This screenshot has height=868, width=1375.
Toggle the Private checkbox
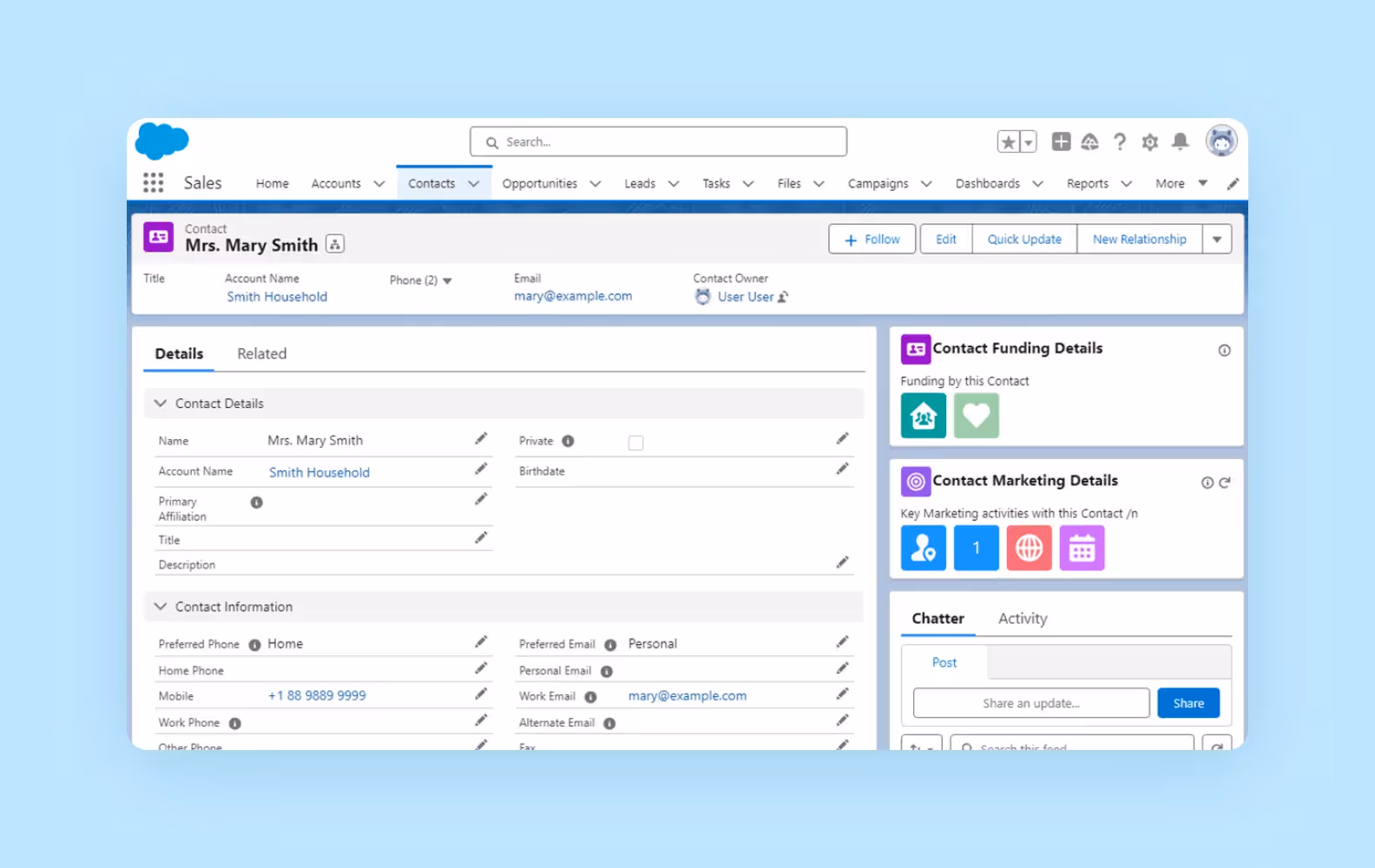(636, 443)
